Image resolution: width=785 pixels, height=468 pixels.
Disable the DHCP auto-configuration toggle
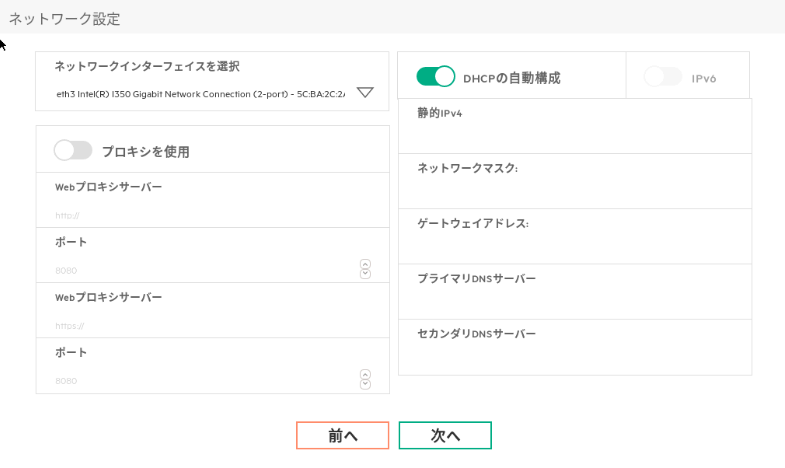click(436, 77)
